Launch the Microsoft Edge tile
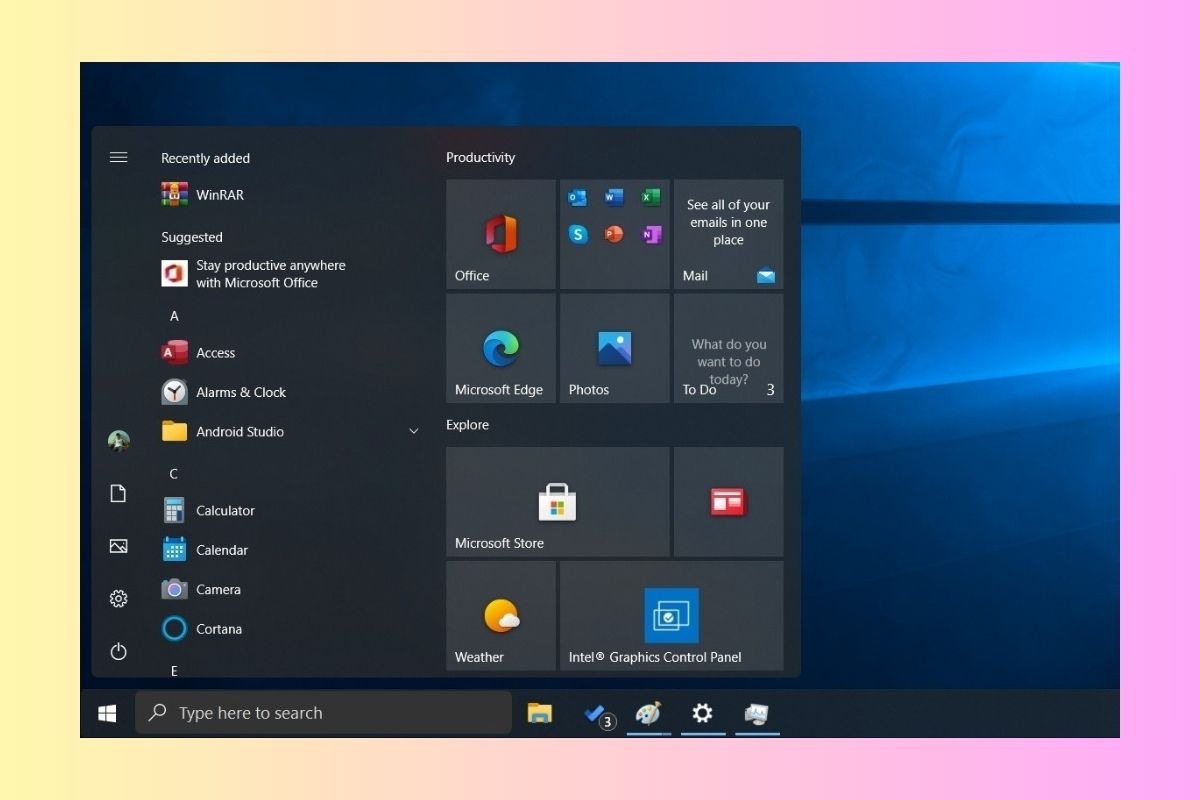The height and width of the screenshot is (800, 1200). 501,349
